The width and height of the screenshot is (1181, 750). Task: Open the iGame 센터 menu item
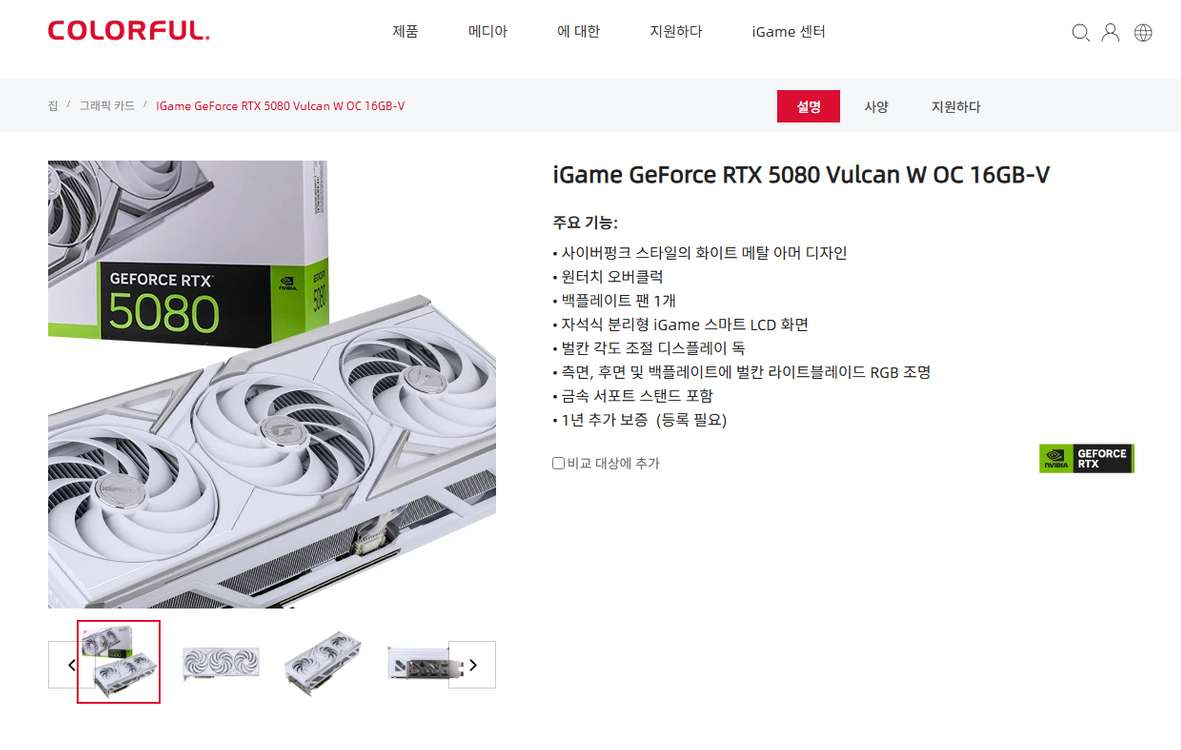click(789, 32)
